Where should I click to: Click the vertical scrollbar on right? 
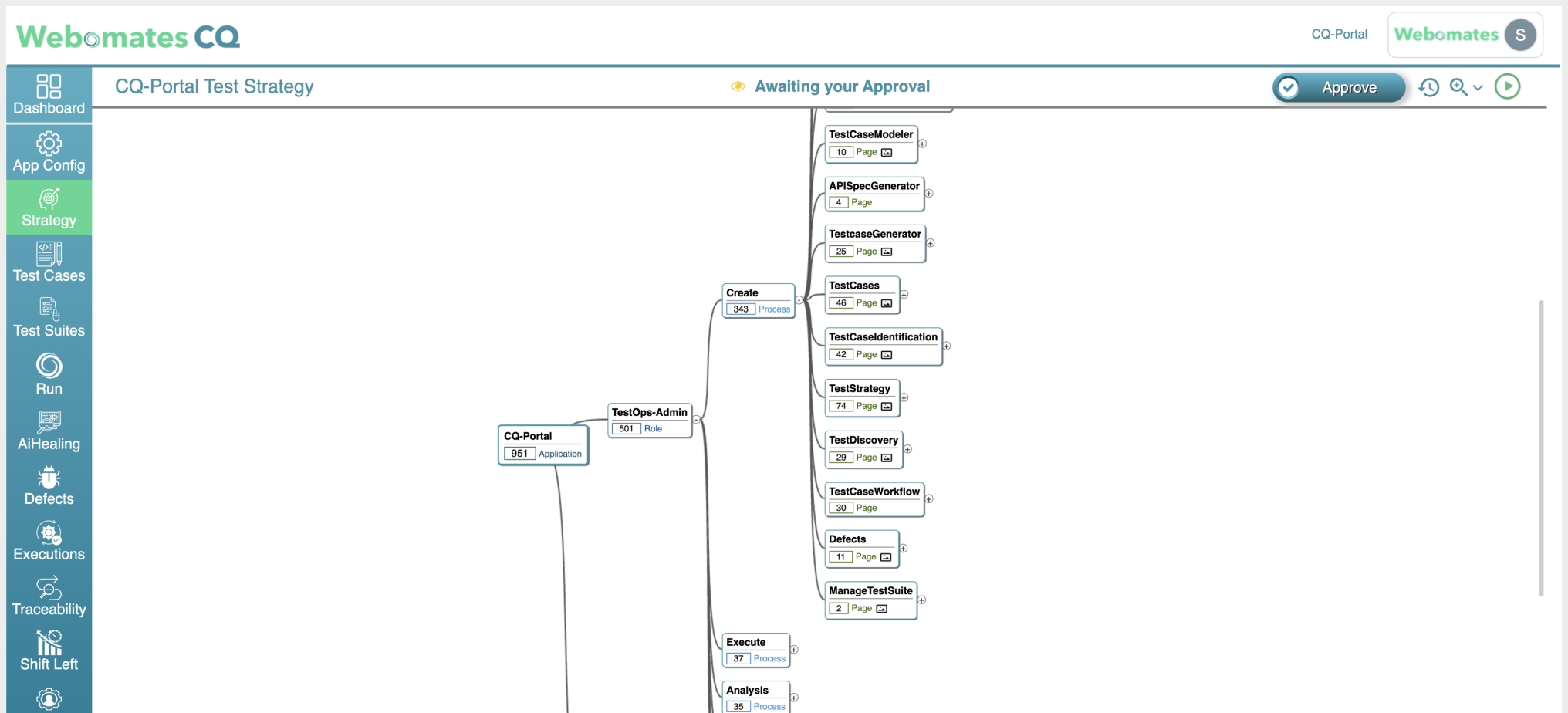pyautogui.click(x=1541, y=448)
